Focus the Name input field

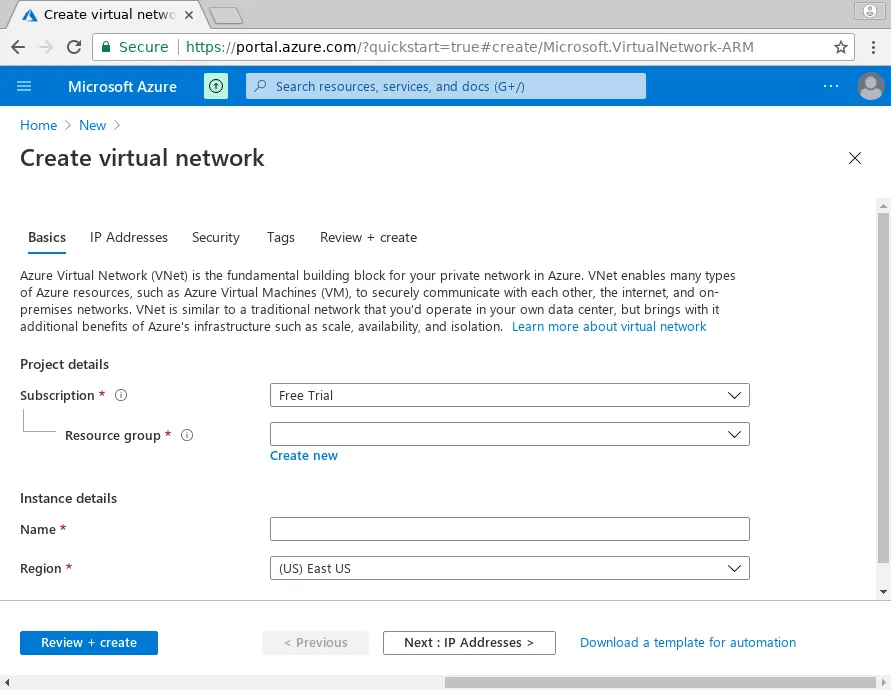click(510, 529)
